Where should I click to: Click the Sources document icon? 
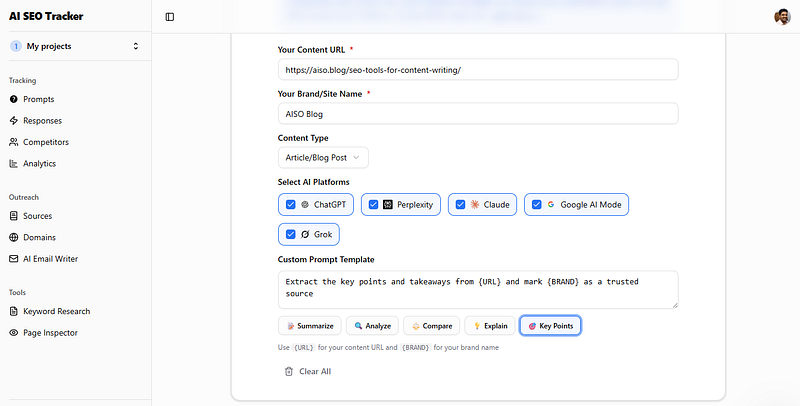14,216
